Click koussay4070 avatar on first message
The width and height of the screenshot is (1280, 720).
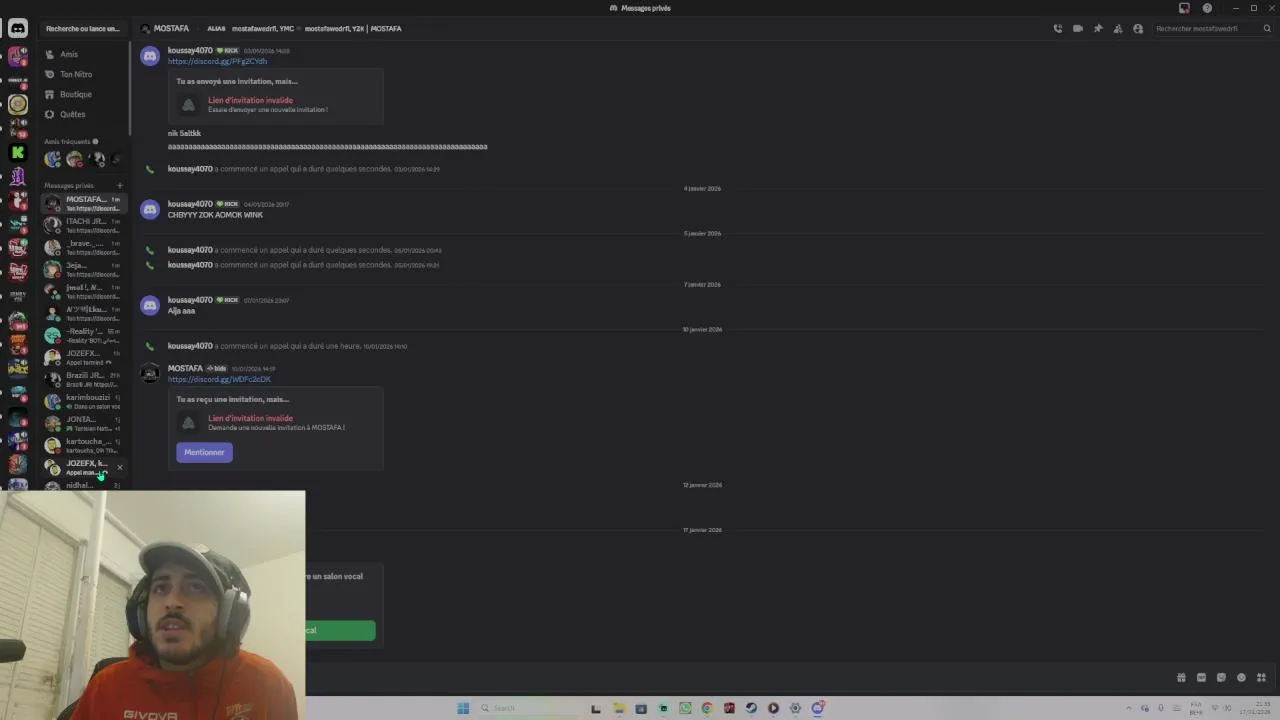[x=150, y=56]
